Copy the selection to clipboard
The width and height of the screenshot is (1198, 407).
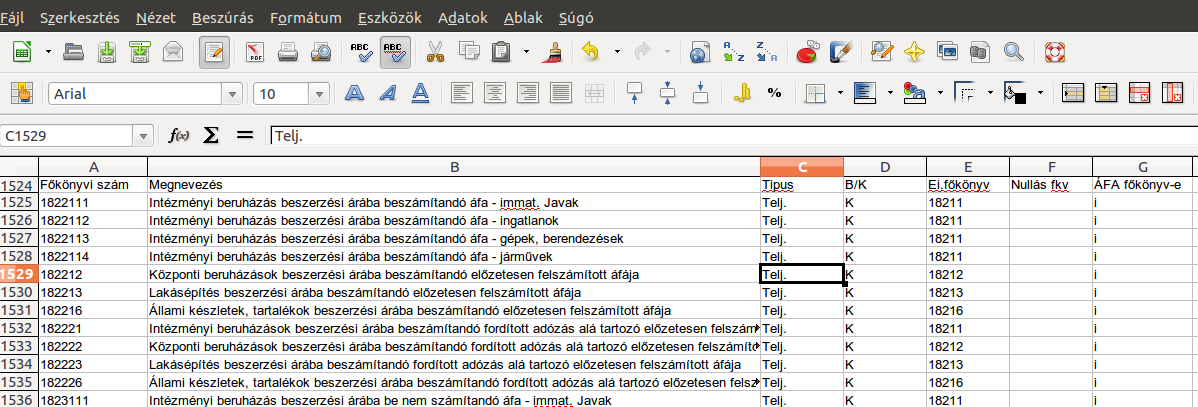pos(468,52)
